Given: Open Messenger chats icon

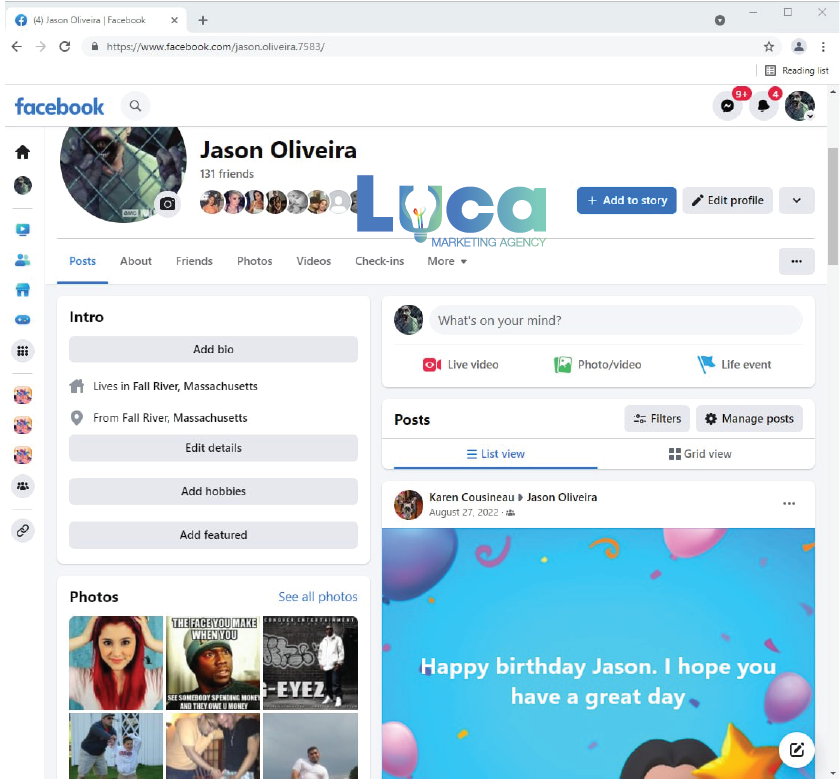Looking at the screenshot, I should coord(727,106).
